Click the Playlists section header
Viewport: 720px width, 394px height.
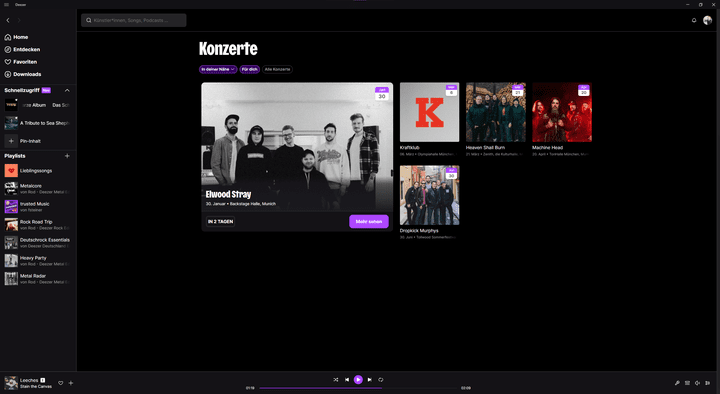15,156
